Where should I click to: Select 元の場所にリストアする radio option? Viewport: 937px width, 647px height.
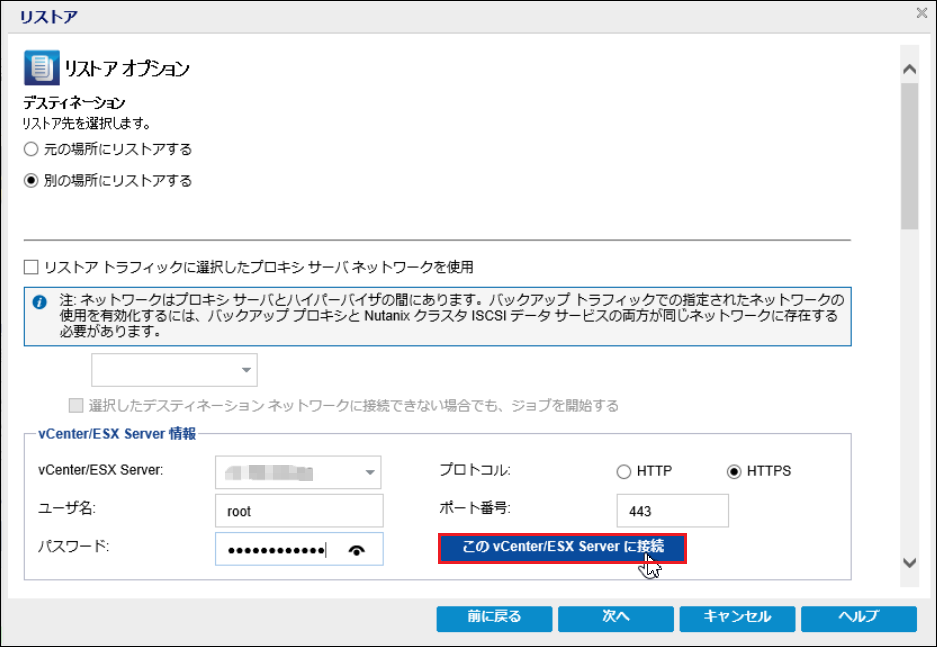31,149
